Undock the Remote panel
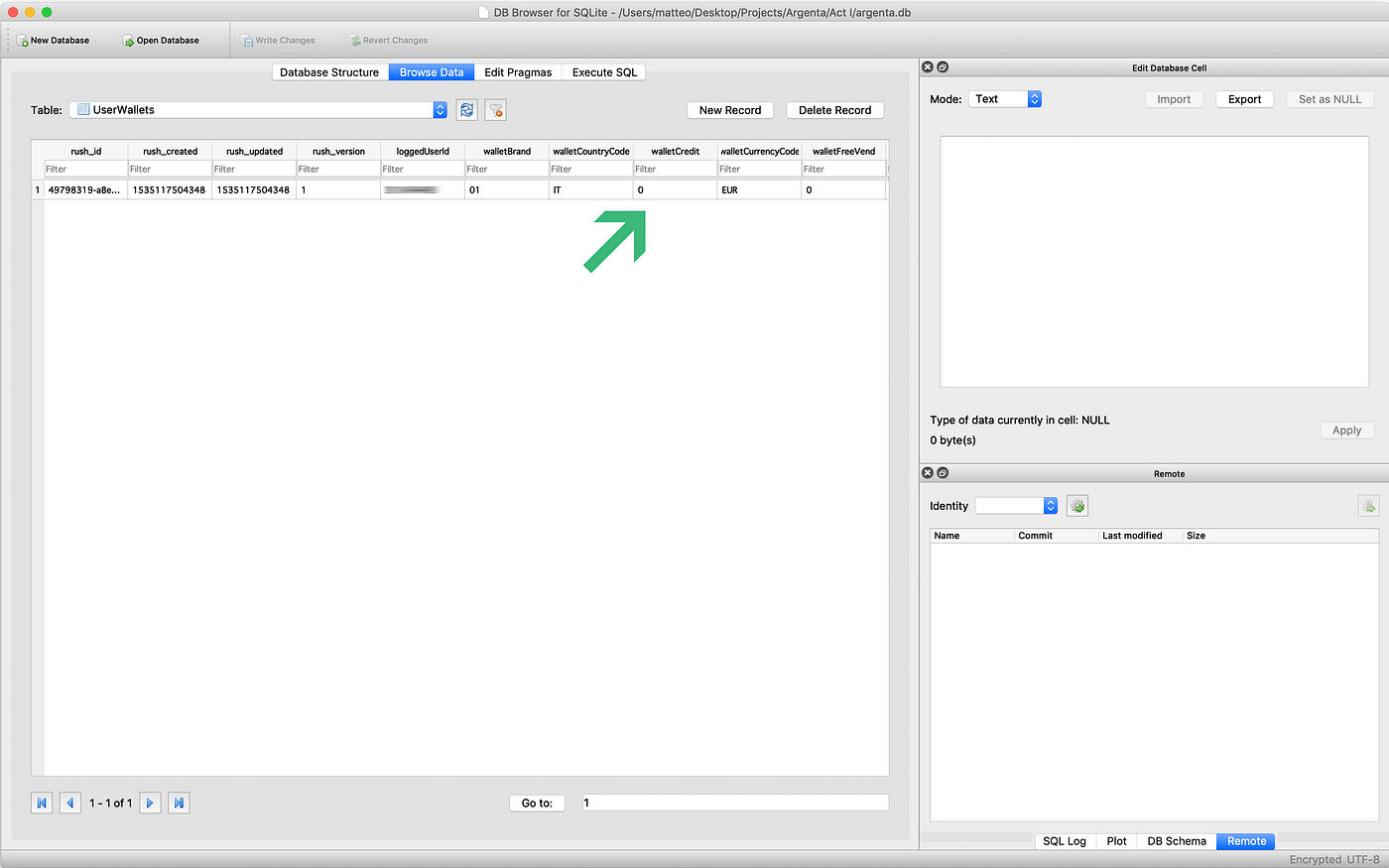 tap(943, 473)
